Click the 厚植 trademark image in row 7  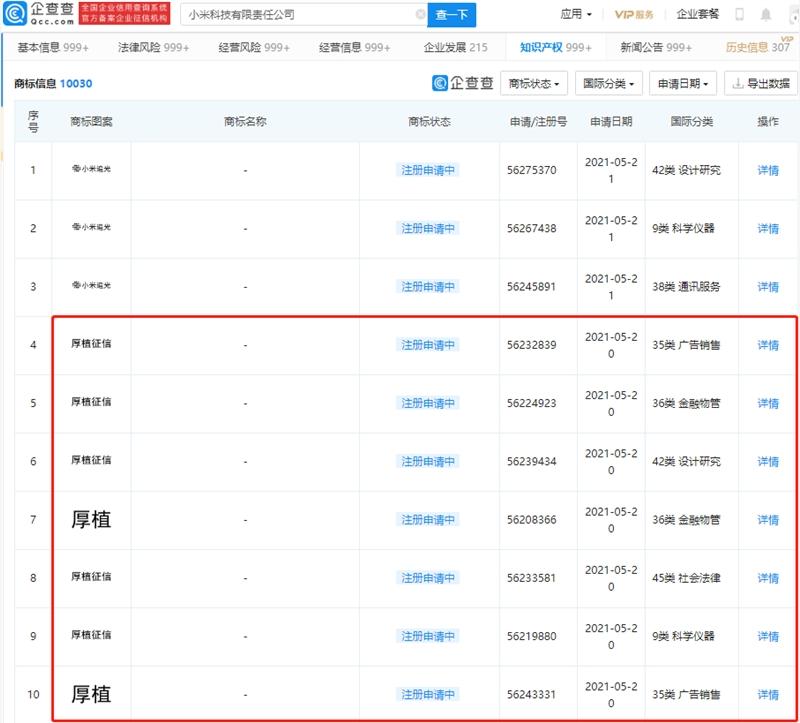[x=91, y=519]
